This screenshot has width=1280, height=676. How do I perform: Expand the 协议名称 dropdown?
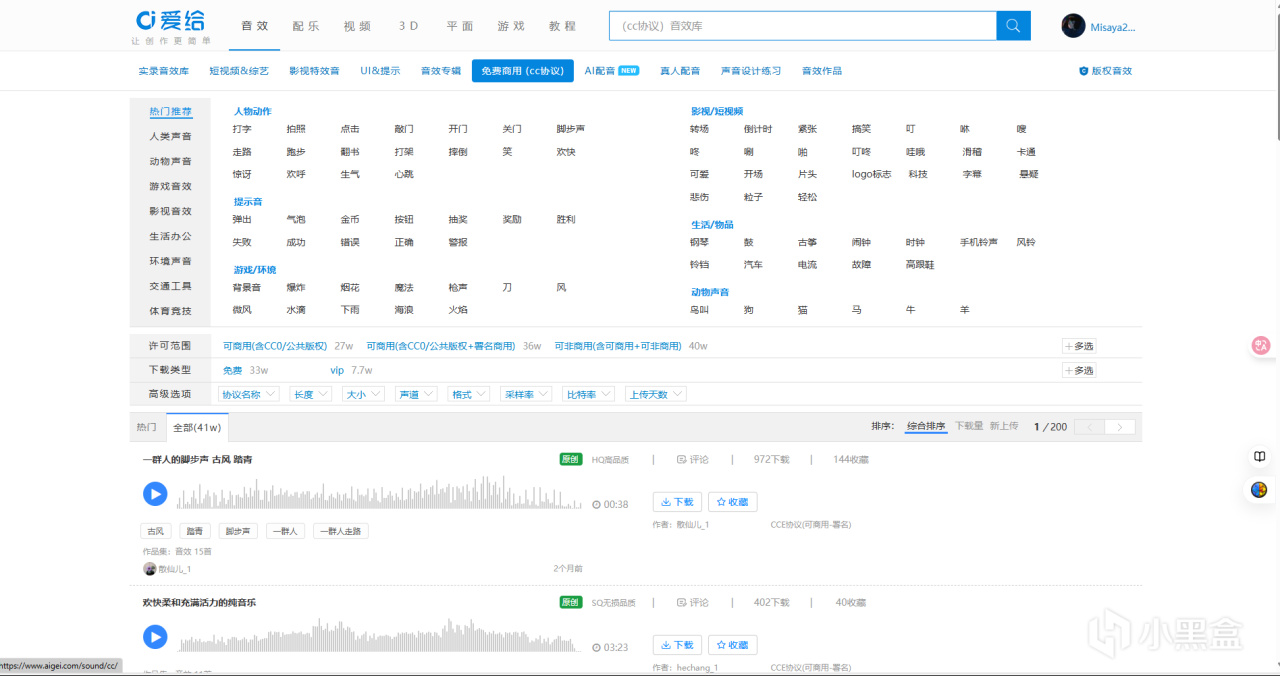click(x=248, y=395)
